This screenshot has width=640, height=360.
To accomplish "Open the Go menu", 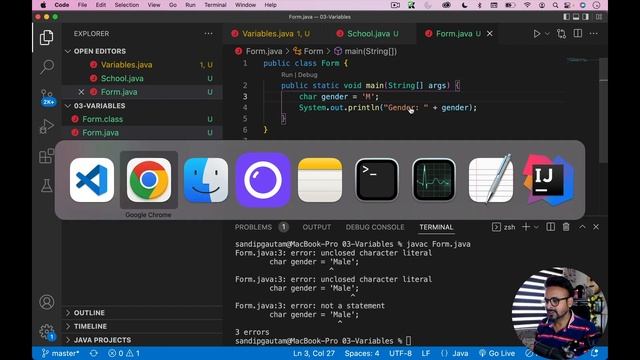I will [173, 5].
